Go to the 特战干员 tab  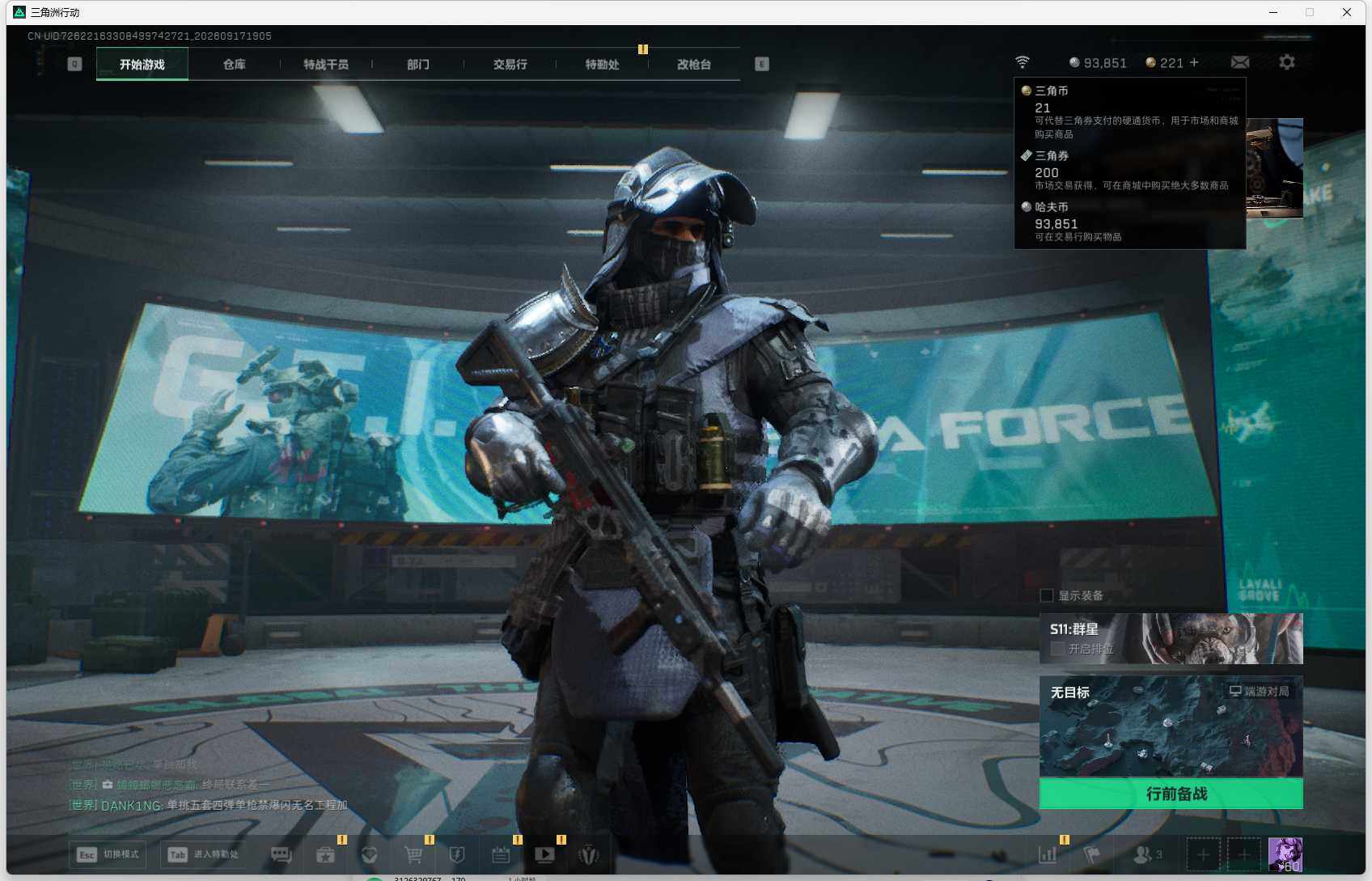pos(326,64)
